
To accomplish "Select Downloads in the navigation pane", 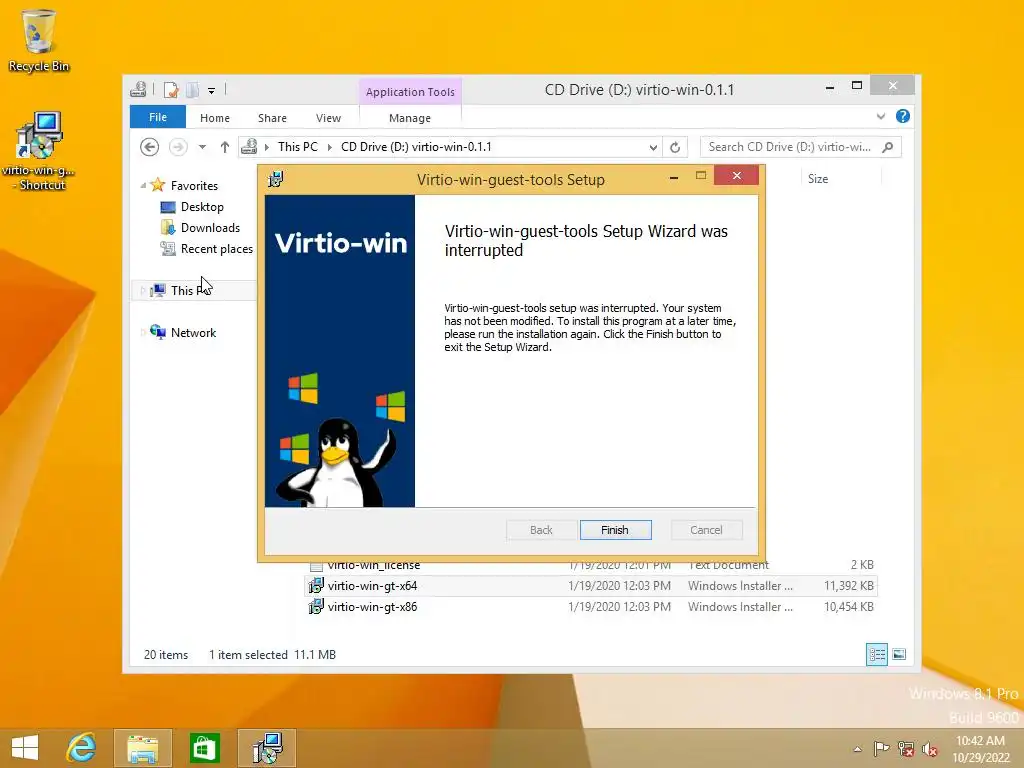I will coord(210,227).
